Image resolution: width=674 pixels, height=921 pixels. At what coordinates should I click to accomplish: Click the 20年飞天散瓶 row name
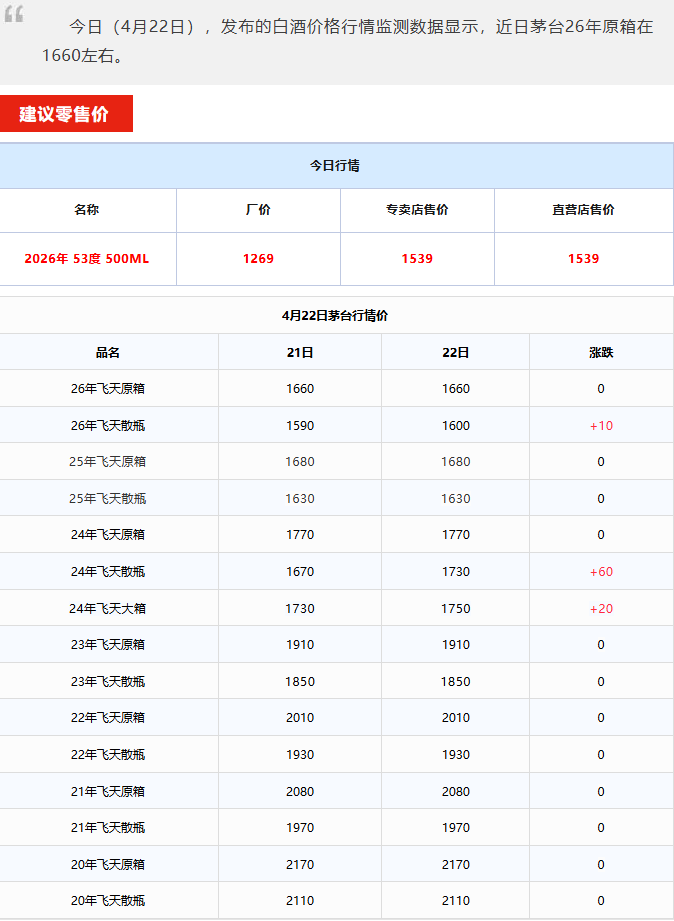click(108, 901)
